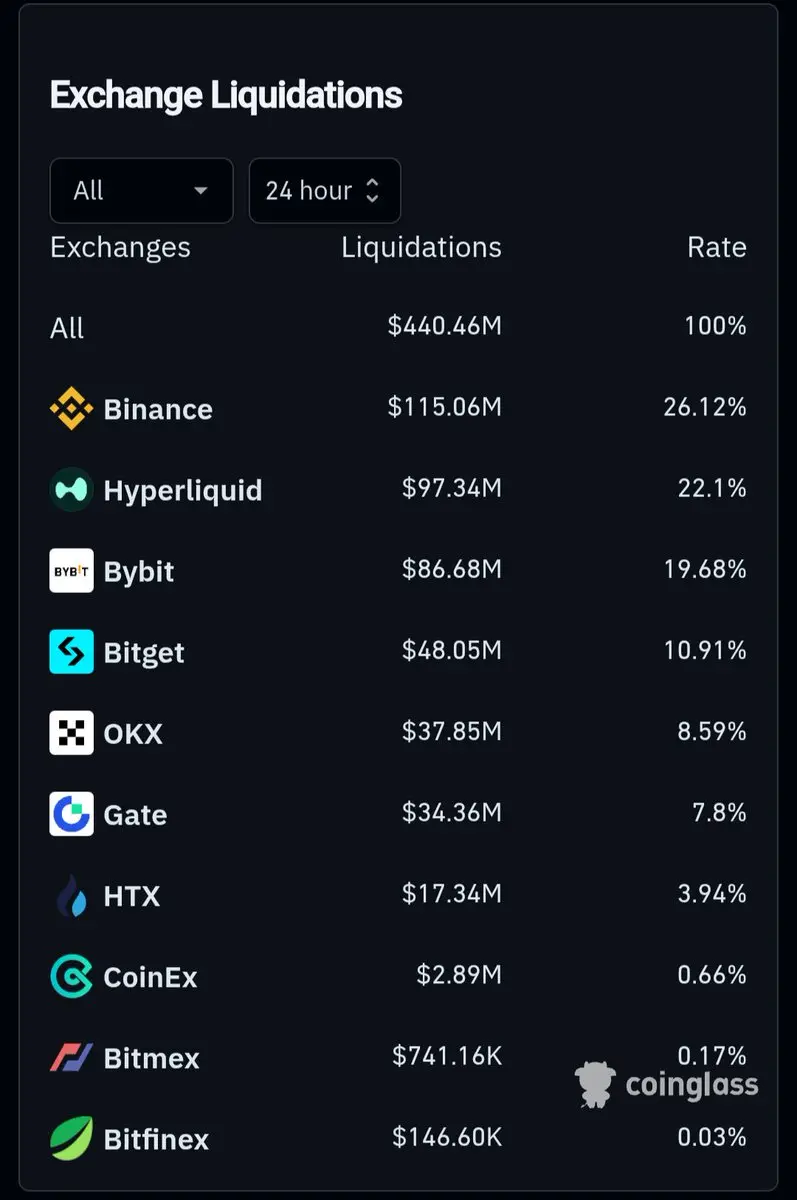The image size is (797, 1200).
Task: Click the Binance exchange logo icon
Action: click(71, 409)
